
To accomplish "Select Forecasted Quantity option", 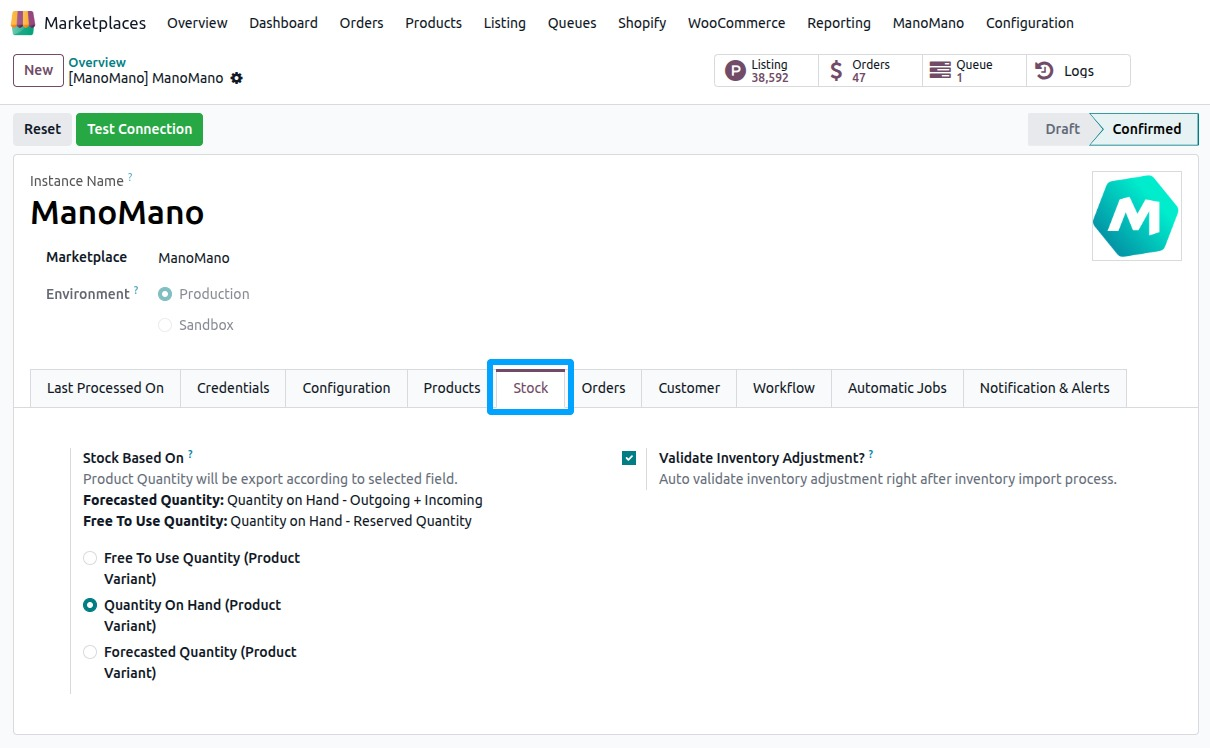I will (x=90, y=652).
